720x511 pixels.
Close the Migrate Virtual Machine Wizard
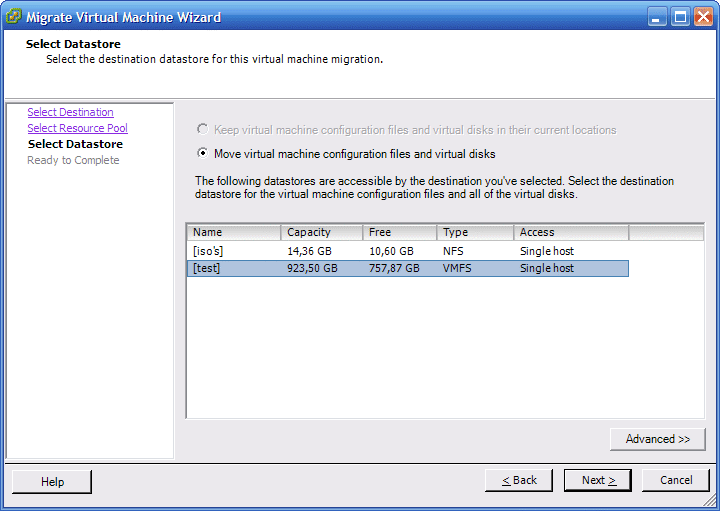click(x=703, y=17)
